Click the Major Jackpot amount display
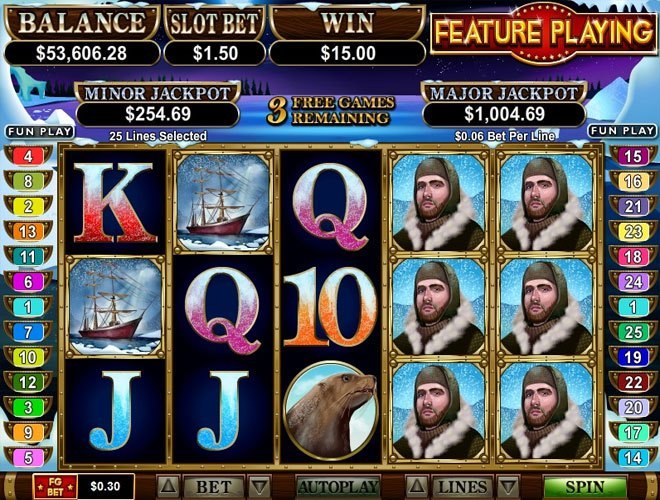Screen dimensions: 660x500 [x=504, y=114]
